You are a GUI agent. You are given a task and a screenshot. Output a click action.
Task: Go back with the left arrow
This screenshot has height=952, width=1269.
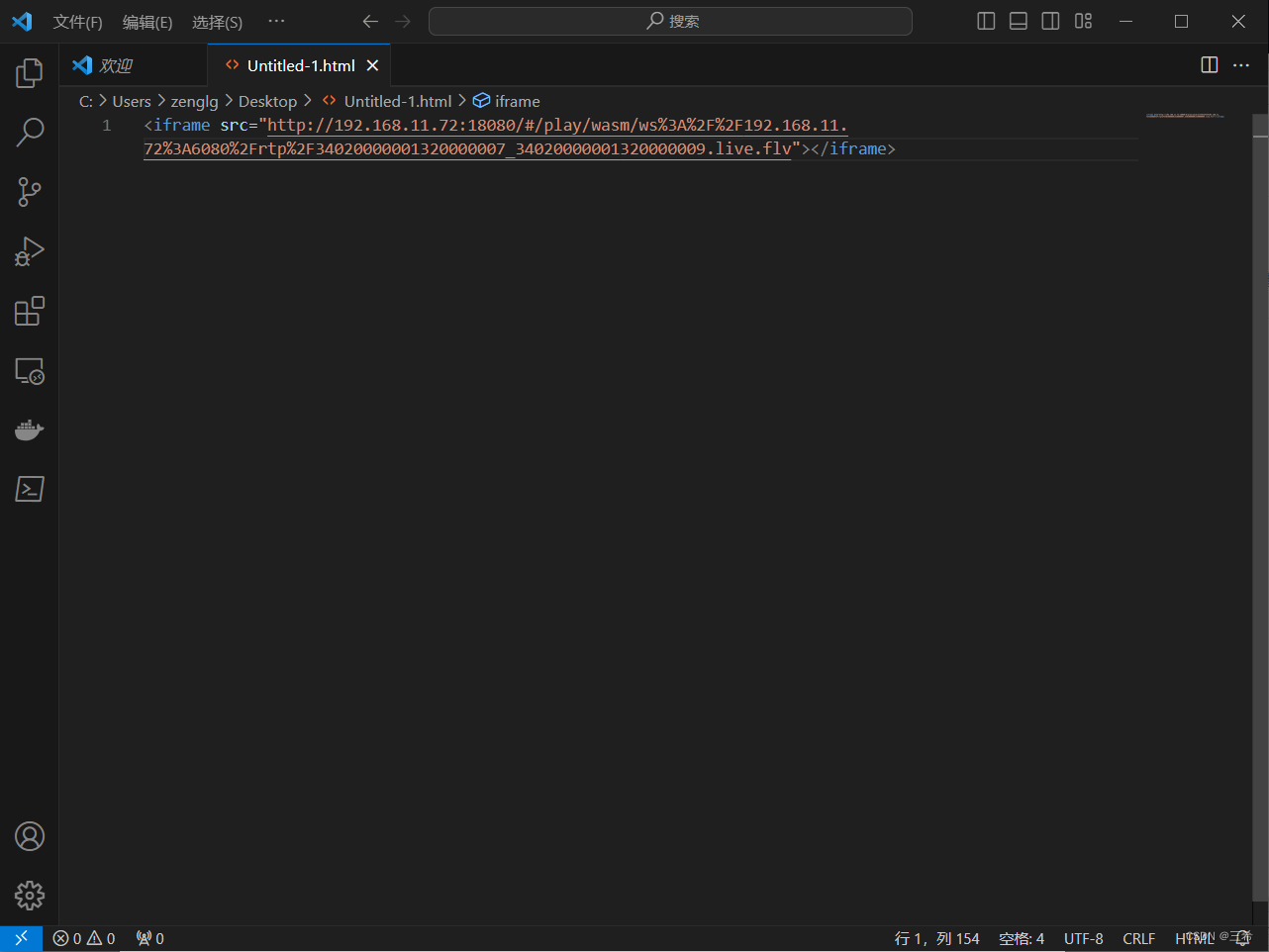[x=370, y=22]
